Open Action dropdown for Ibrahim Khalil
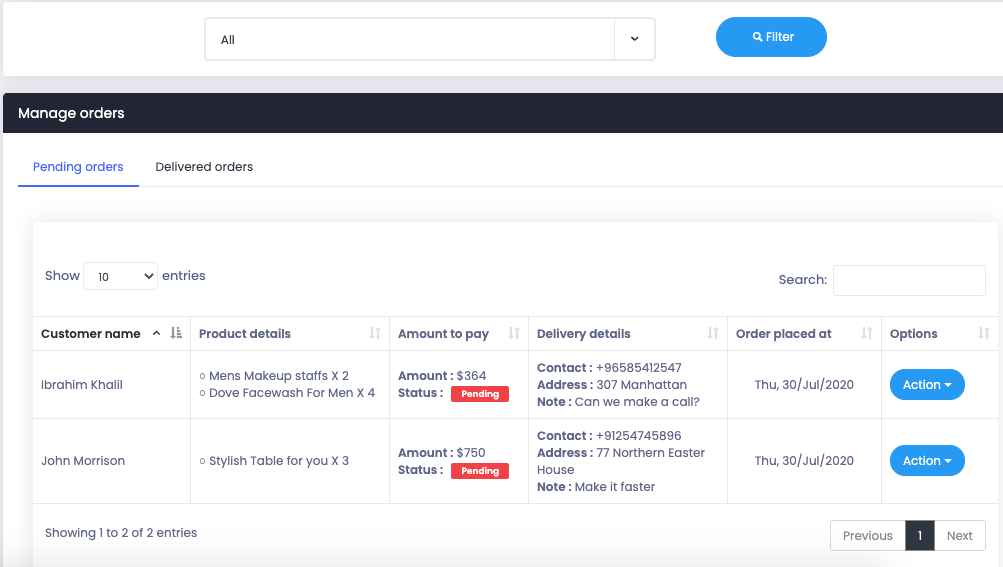 click(x=927, y=385)
